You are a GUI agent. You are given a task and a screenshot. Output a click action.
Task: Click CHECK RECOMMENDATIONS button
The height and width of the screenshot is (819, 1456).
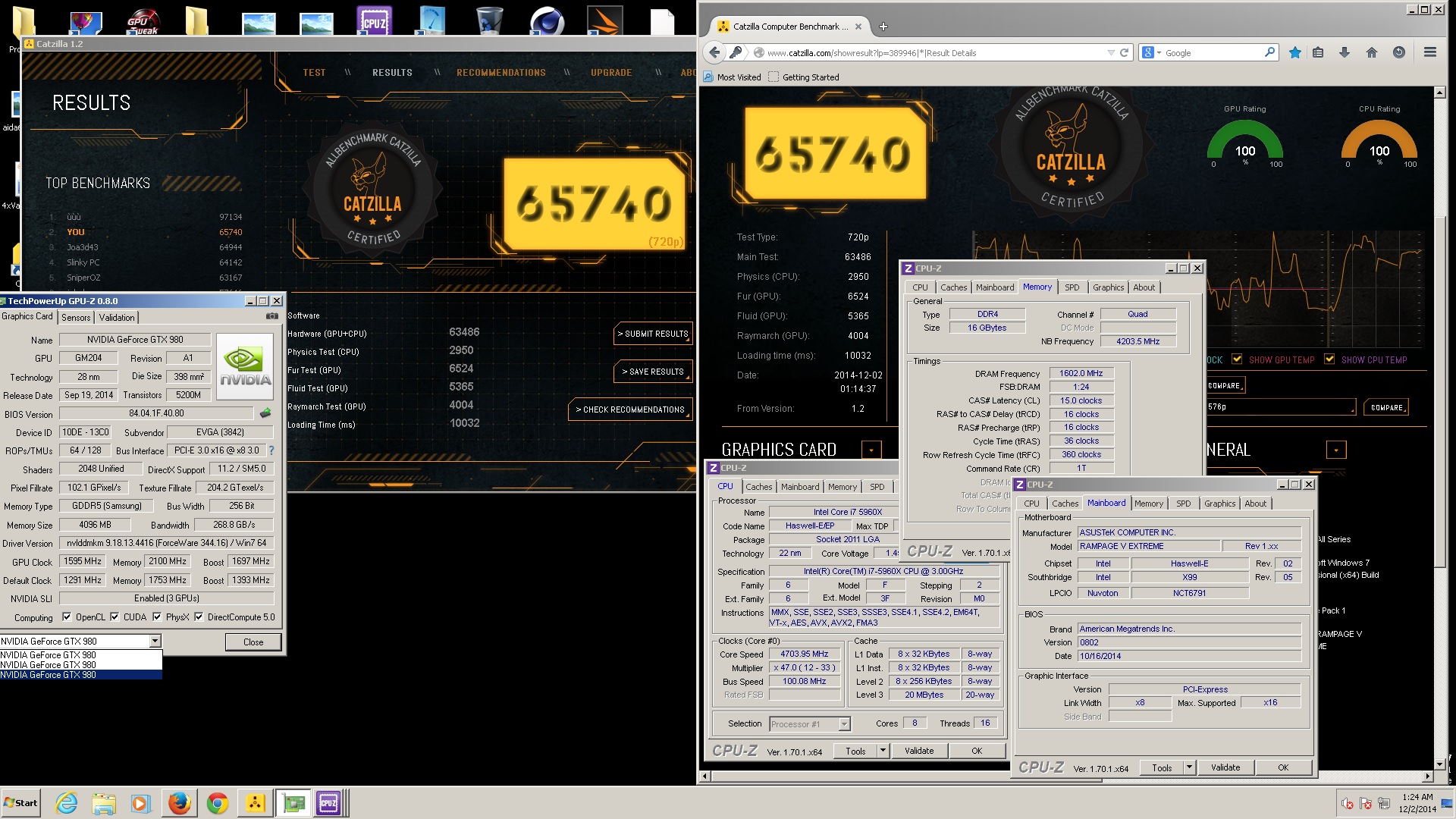pos(630,409)
